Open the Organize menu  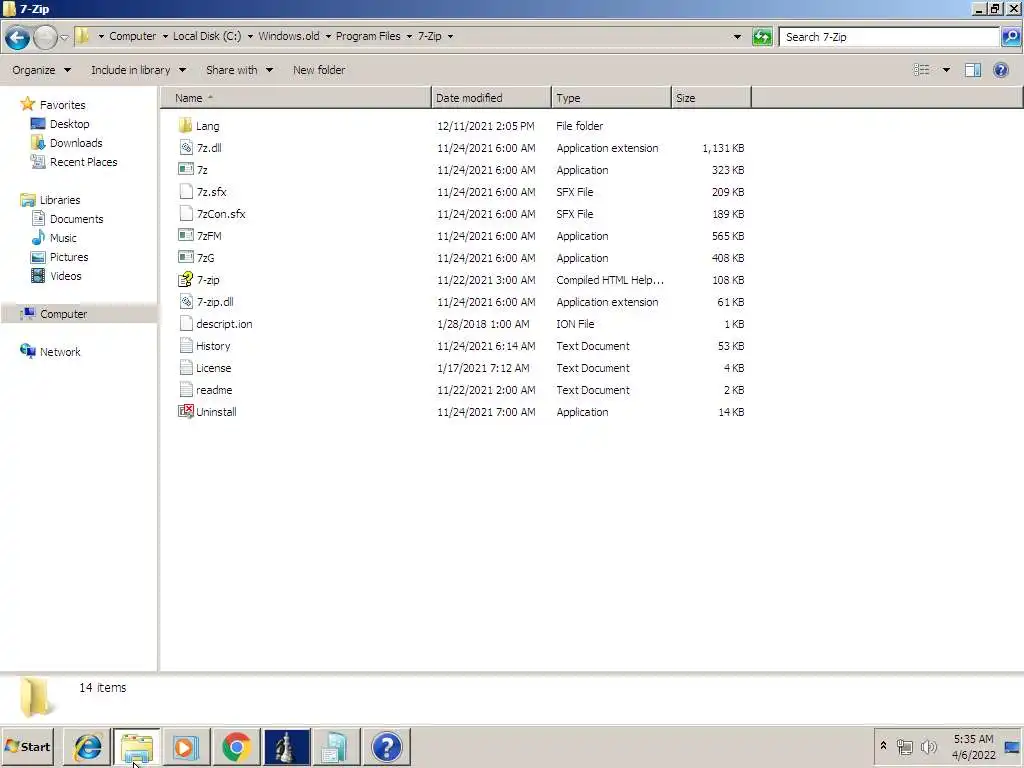click(x=42, y=70)
